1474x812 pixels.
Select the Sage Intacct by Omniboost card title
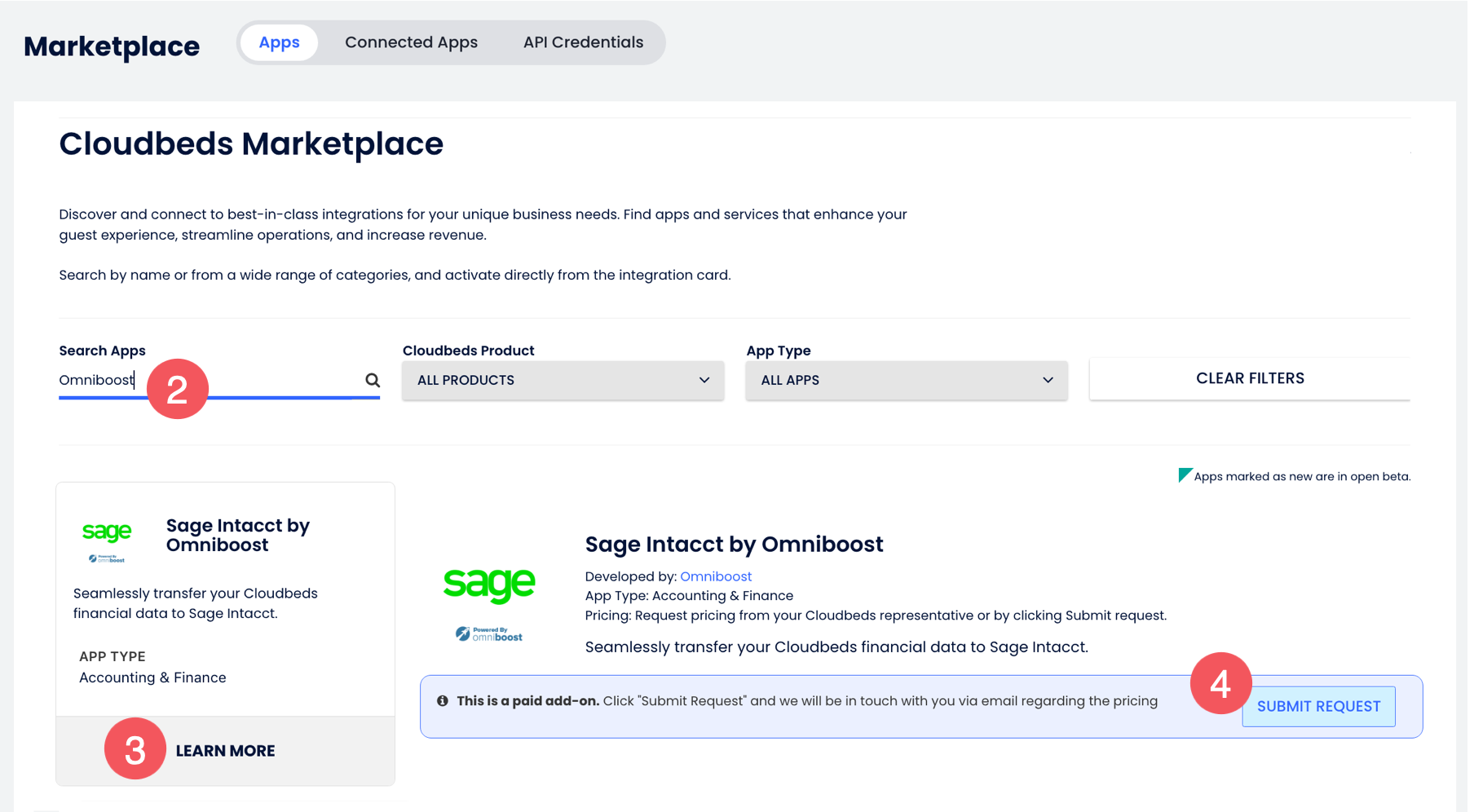(237, 535)
